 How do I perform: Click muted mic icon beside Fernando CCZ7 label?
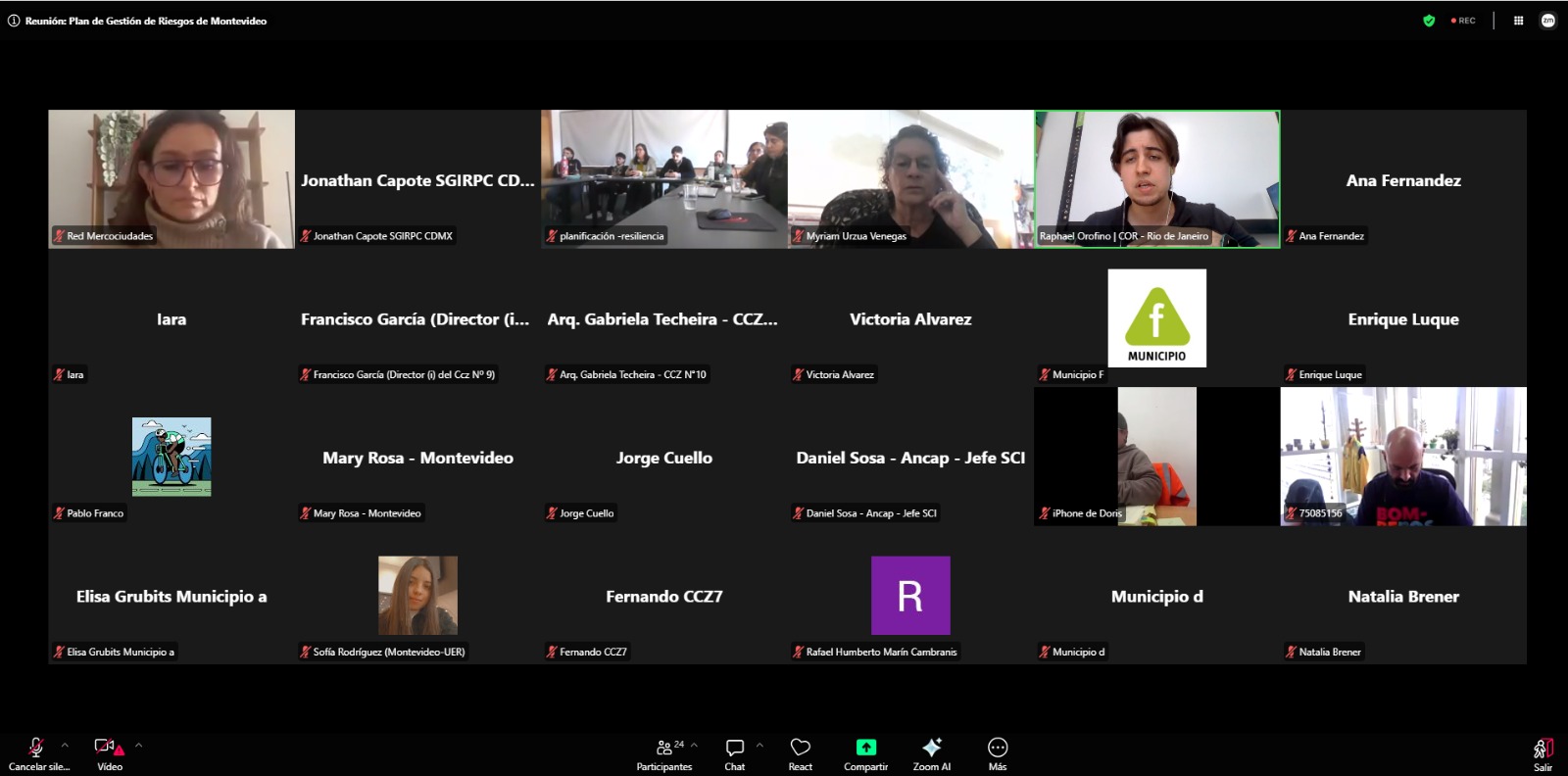coord(552,652)
